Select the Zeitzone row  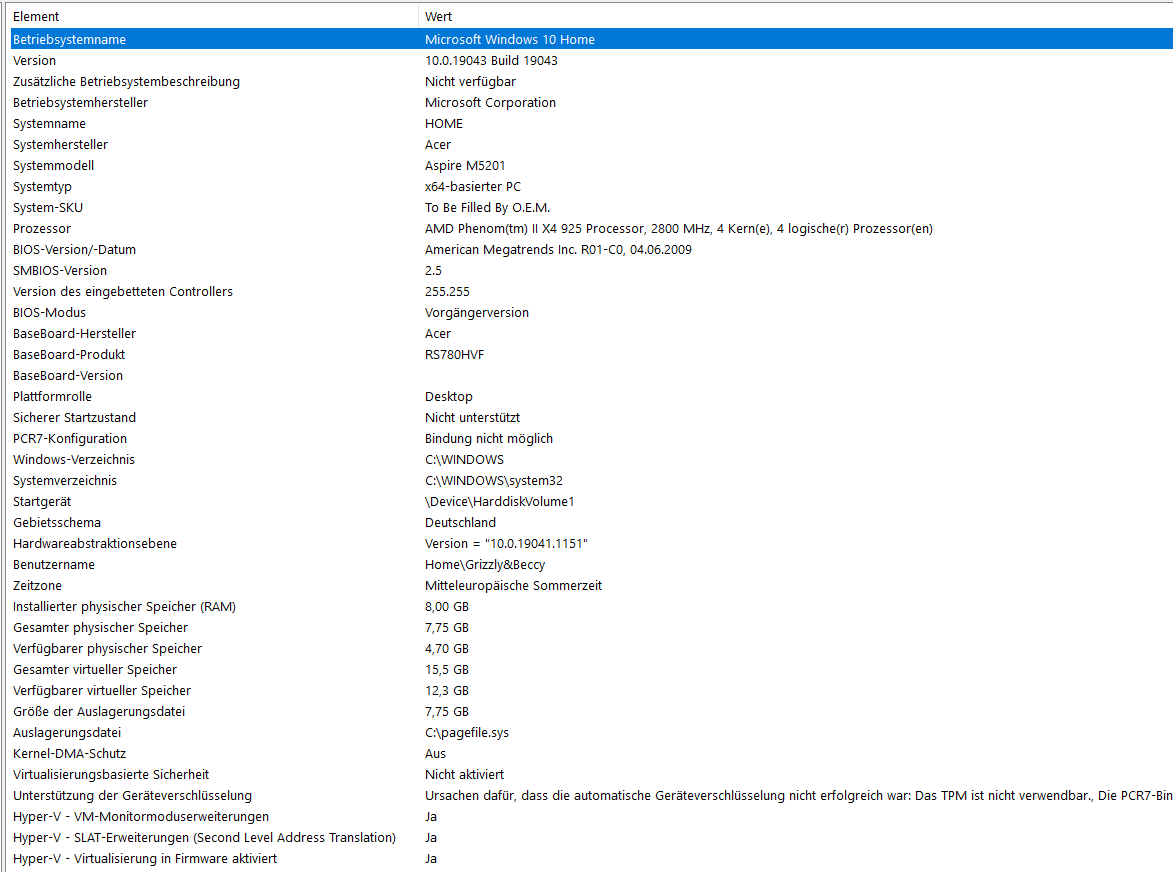coord(592,584)
